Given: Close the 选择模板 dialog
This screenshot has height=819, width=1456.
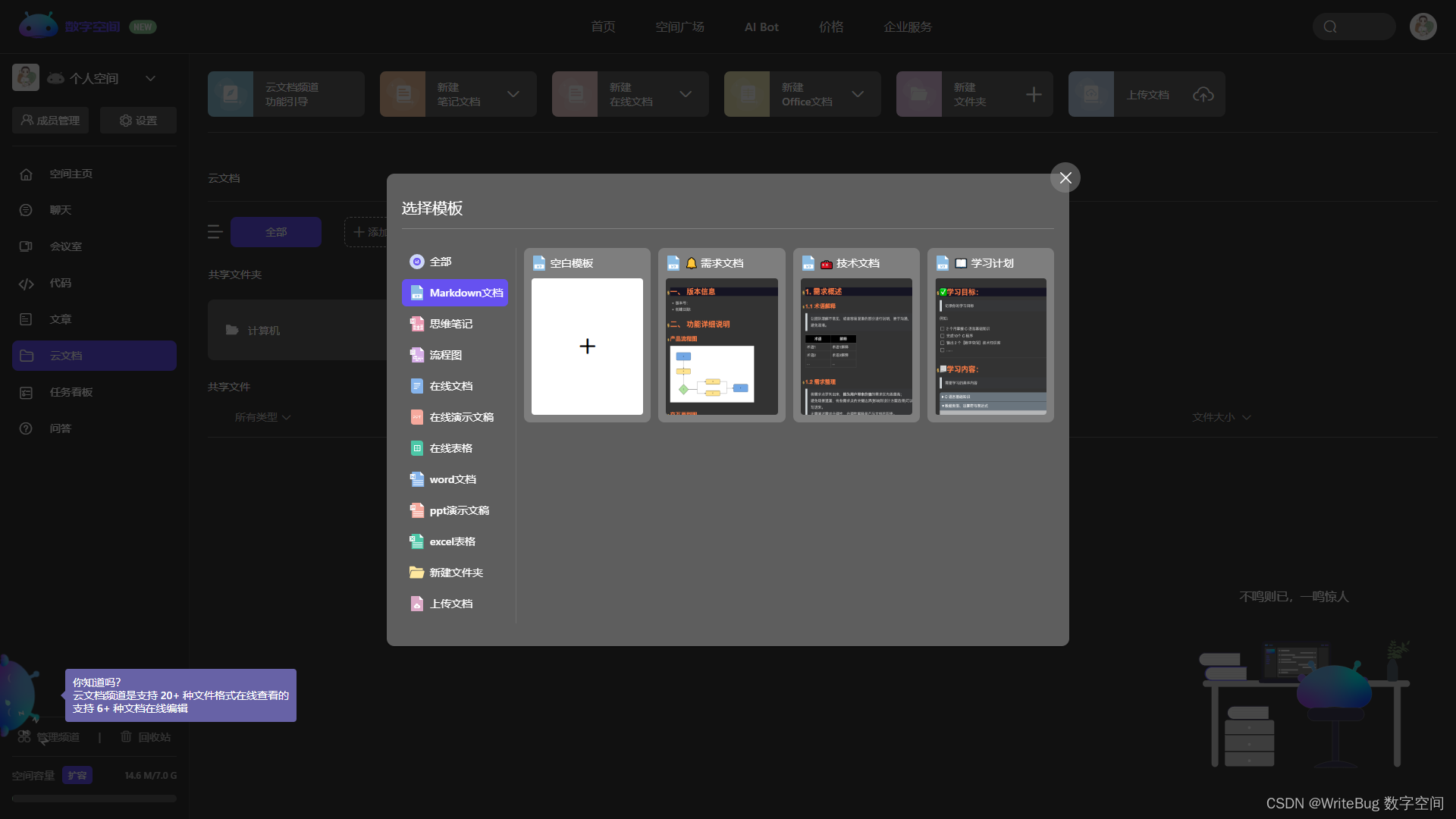Looking at the screenshot, I should (x=1065, y=177).
